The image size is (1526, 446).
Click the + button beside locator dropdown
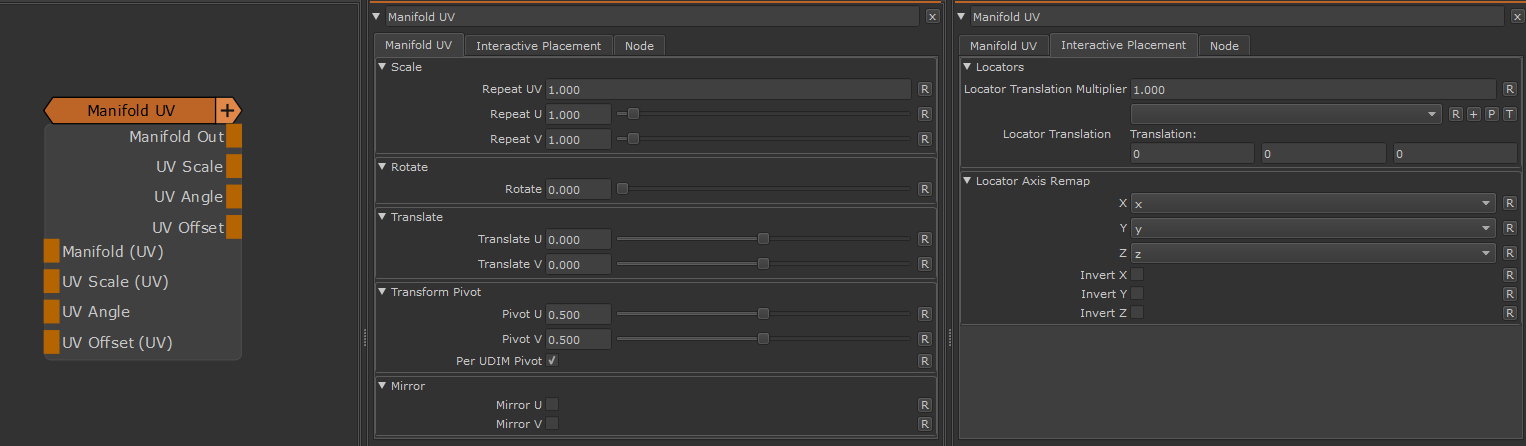pos(1473,114)
